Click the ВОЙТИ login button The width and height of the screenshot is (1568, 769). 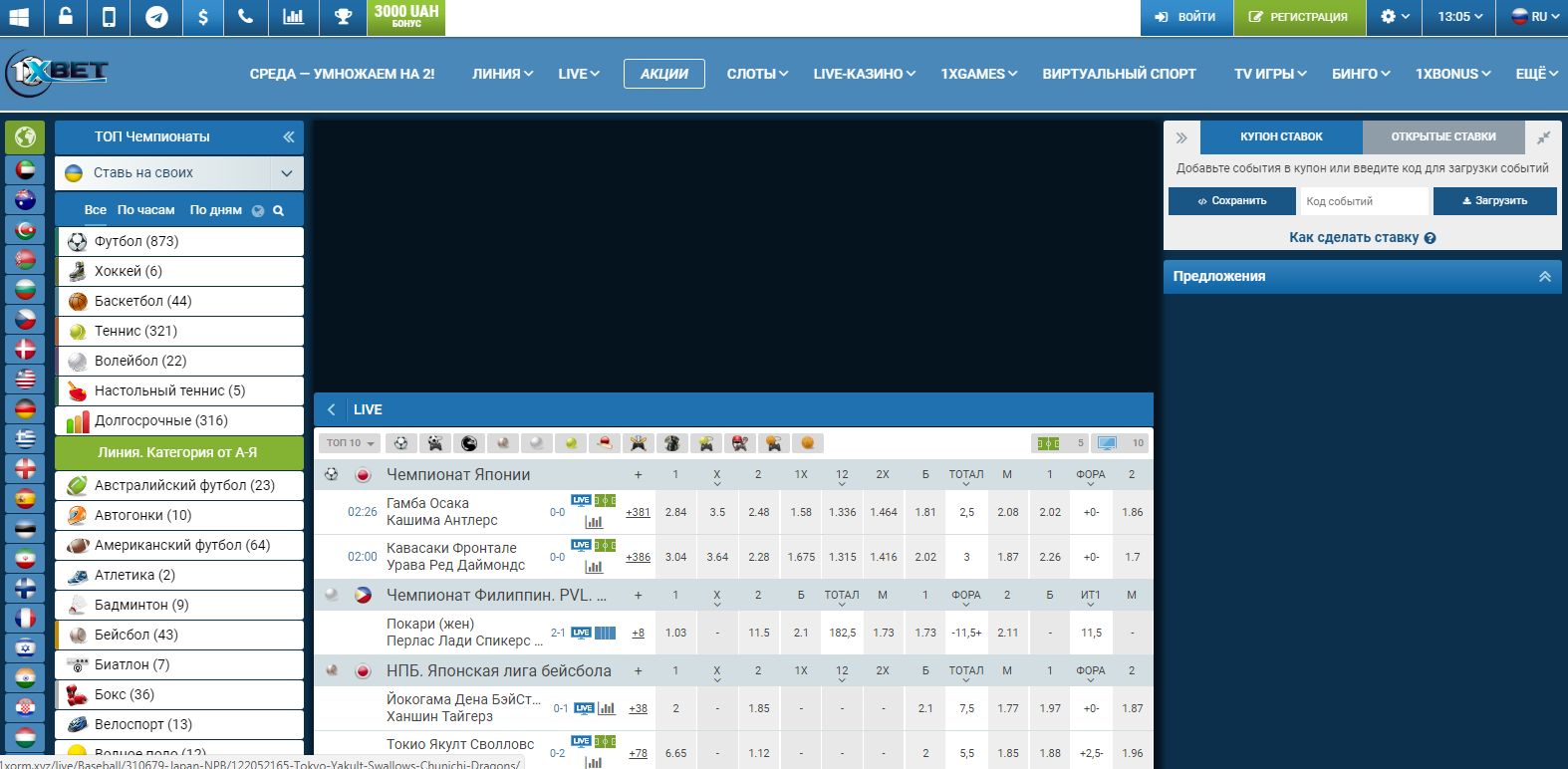1185,17
